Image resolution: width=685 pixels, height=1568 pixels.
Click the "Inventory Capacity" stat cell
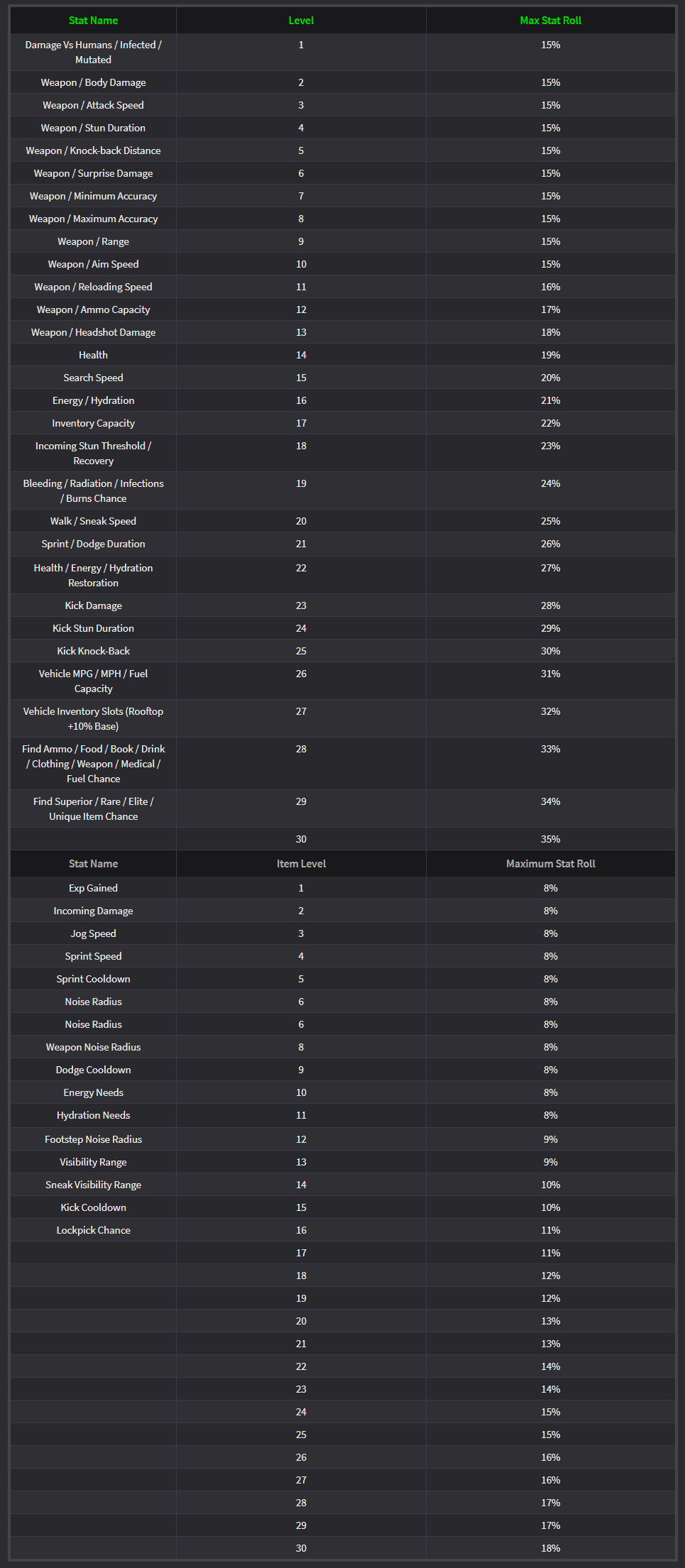coord(93,423)
